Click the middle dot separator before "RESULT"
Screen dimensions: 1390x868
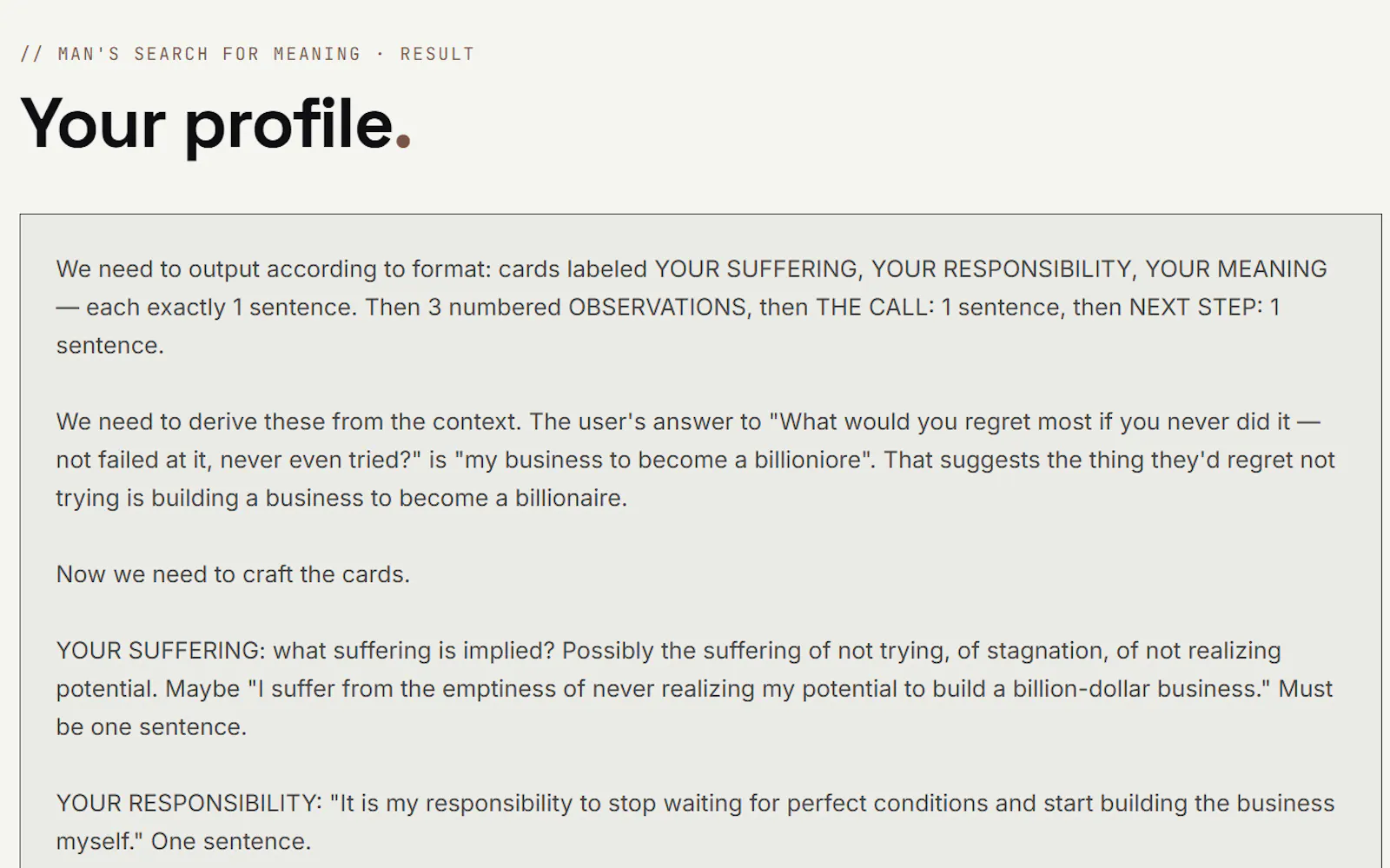[x=381, y=54]
